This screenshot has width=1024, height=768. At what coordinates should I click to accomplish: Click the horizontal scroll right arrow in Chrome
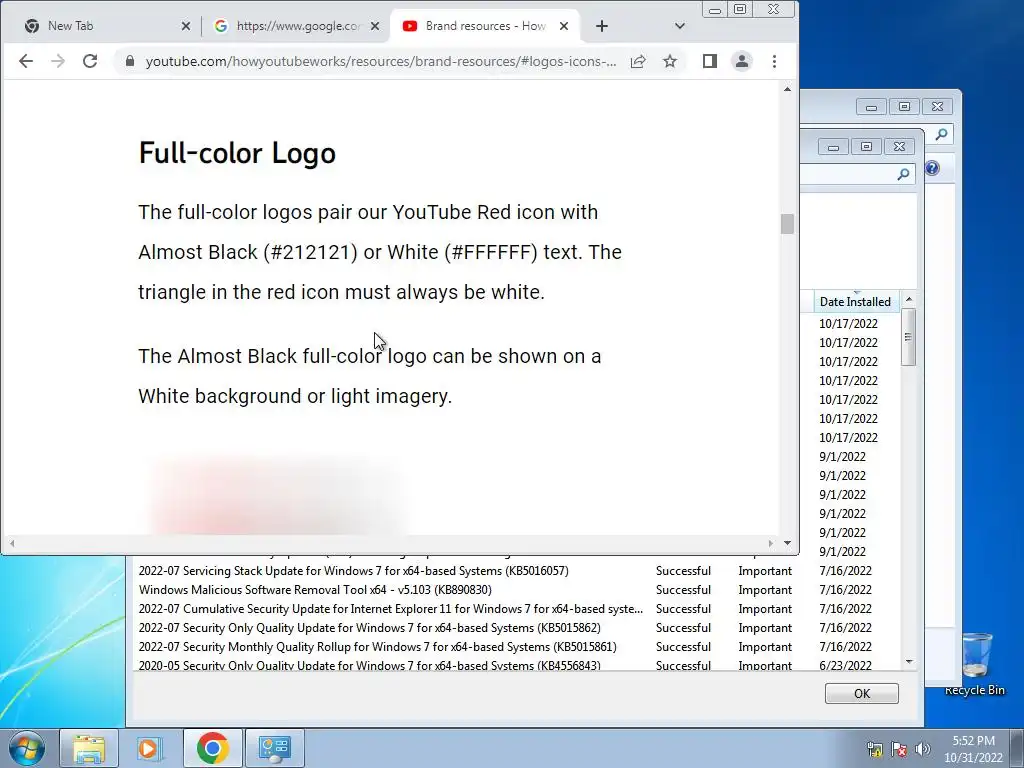pyautogui.click(x=771, y=543)
